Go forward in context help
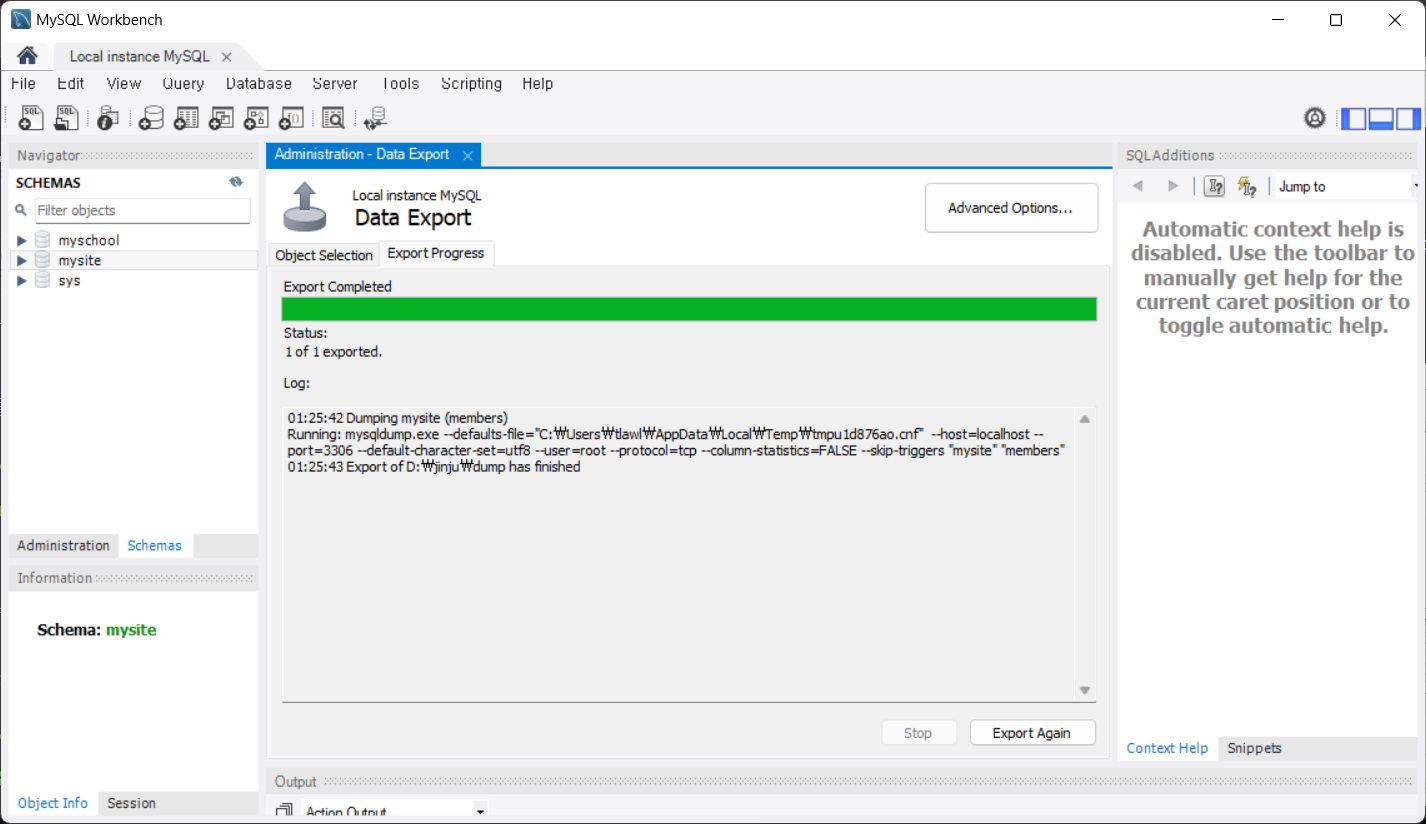 click(x=1173, y=186)
